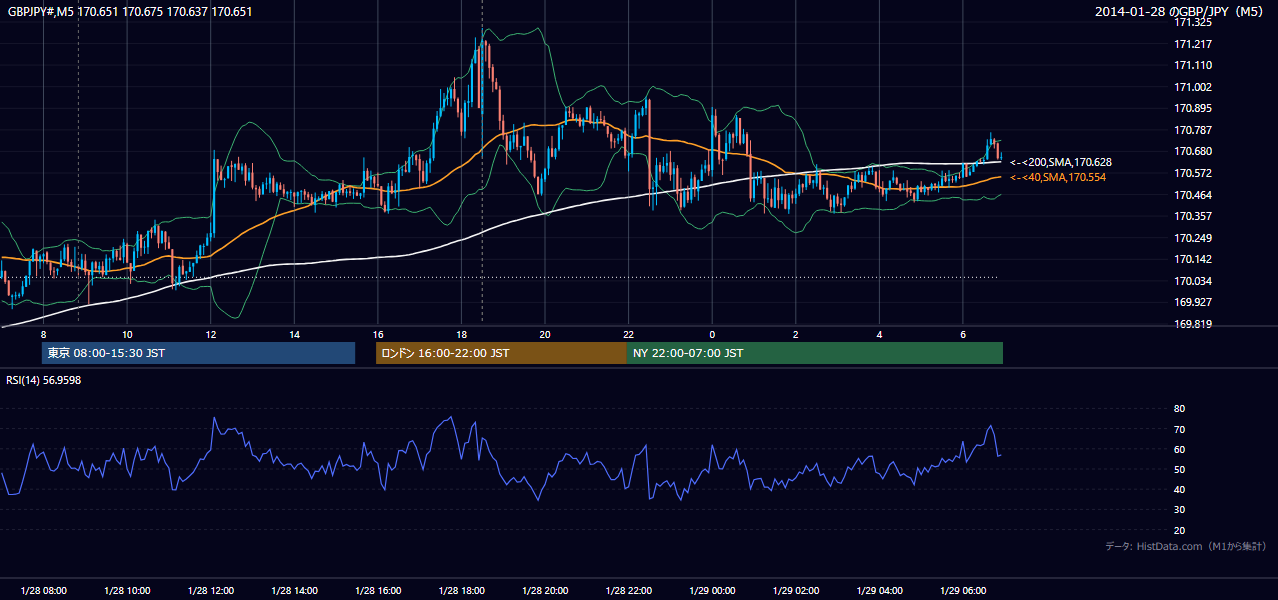The image size is (1278, 600).
Task: Click the date label 1/29 06:00
Action: [x=964, y=591]
